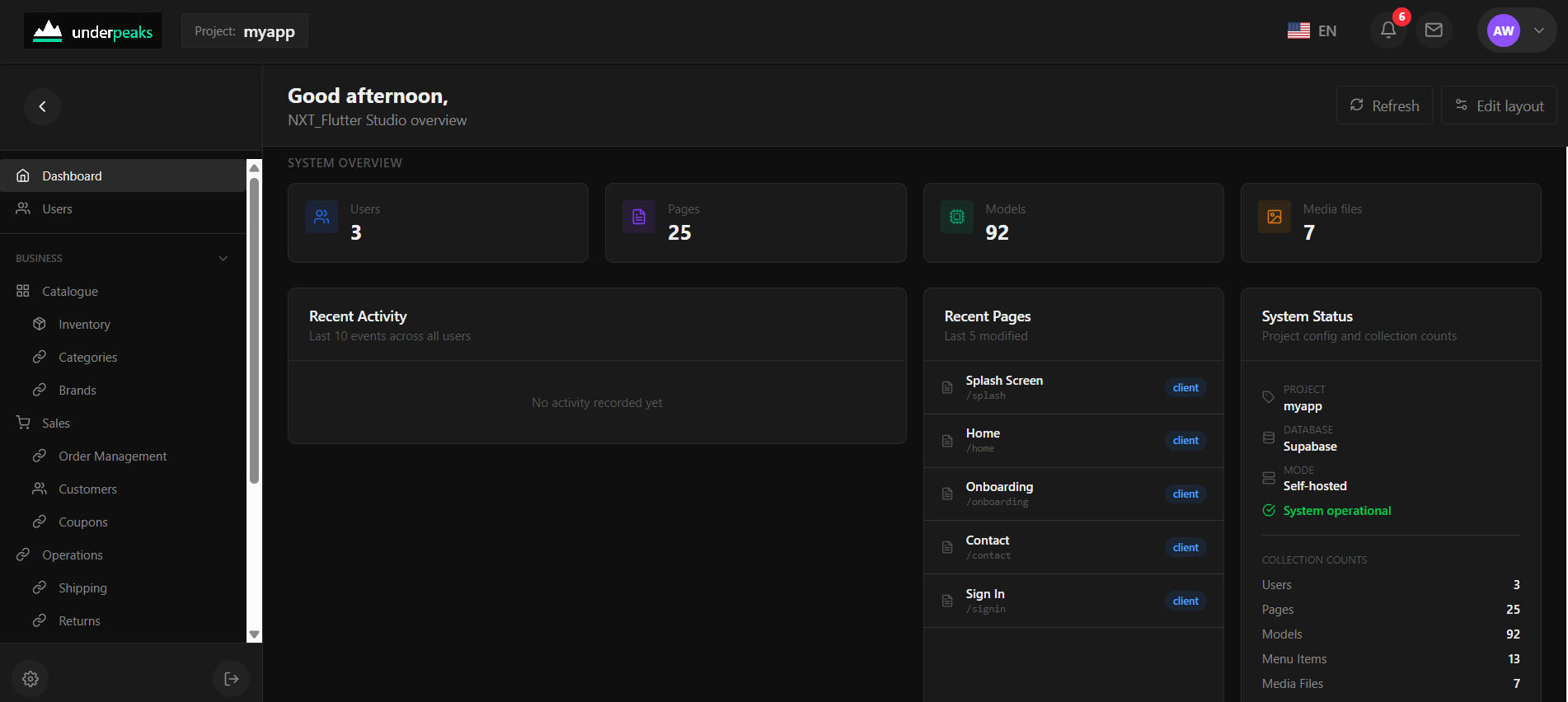Click the sidebar scrollbar down arrow
Screen dimensions: 1568x702
(255, 634)
